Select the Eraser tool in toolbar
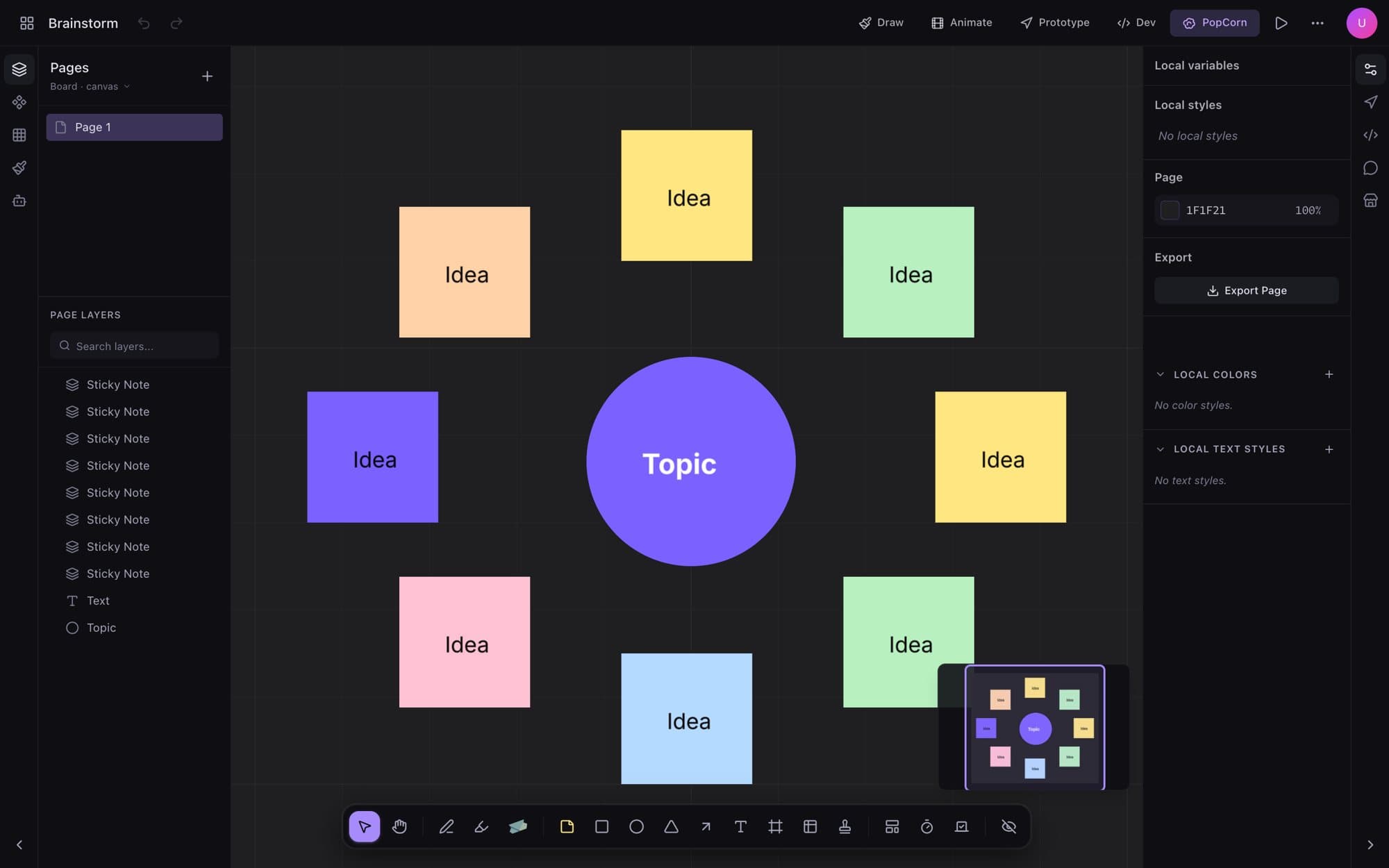Viewport: 1389px width, 868px height. [x=518, y=826]
